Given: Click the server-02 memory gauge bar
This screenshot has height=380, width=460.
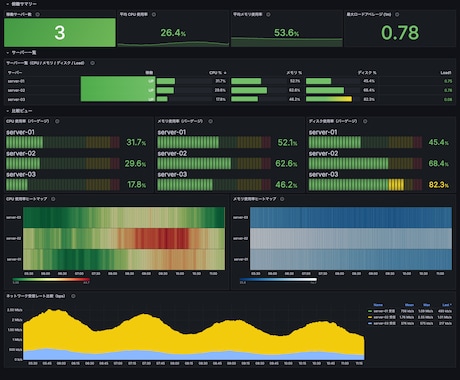Looking at the screenshot, I should pyautogui.click(x=214, y=164).
